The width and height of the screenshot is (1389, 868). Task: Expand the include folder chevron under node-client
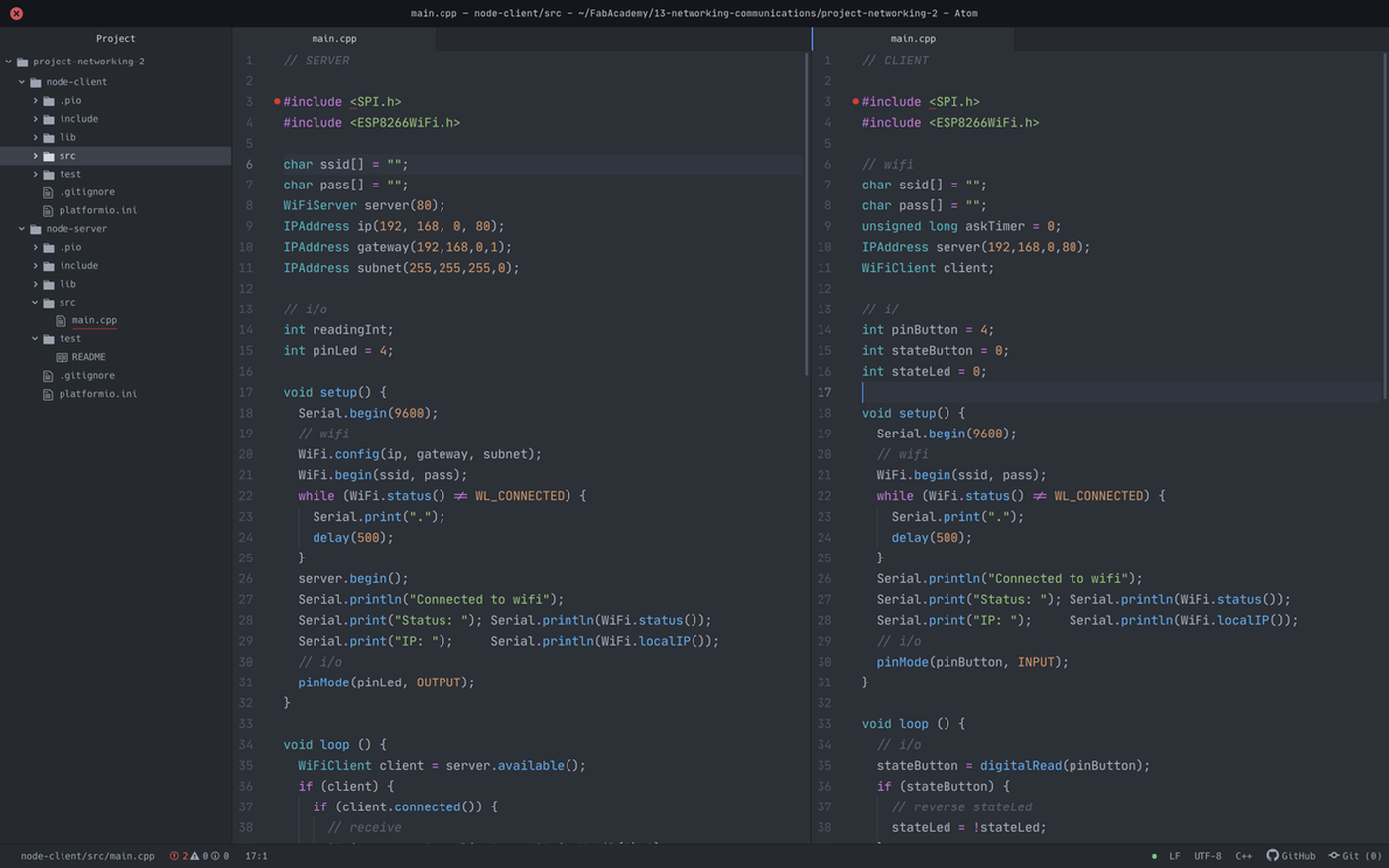(x=36, y=119)
